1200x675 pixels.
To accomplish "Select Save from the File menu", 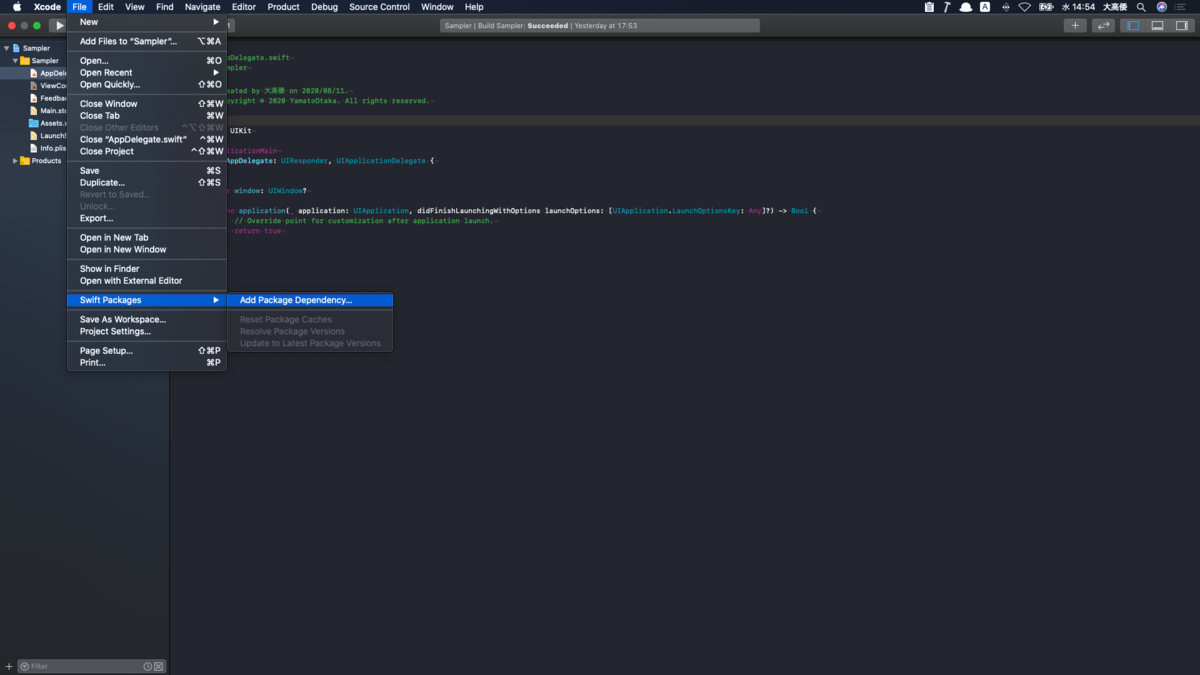I will (x=147, y=171).
